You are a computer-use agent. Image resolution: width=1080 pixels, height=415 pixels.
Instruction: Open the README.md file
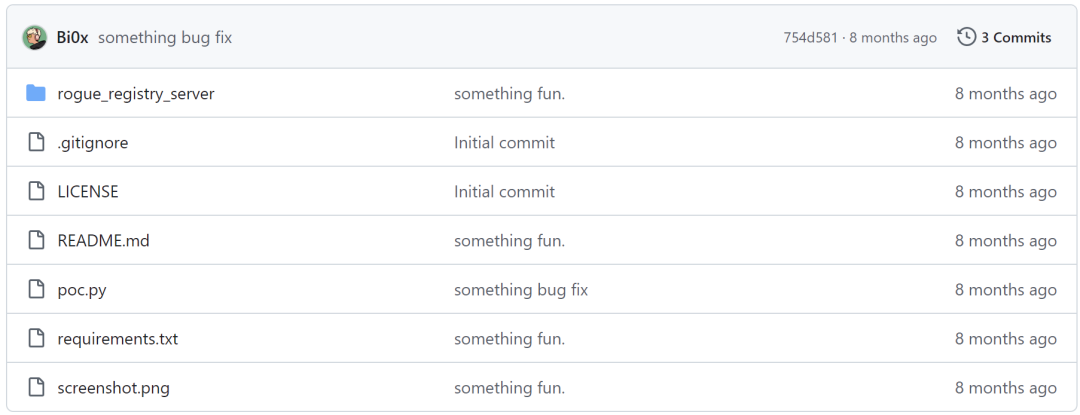coord(103,241)
